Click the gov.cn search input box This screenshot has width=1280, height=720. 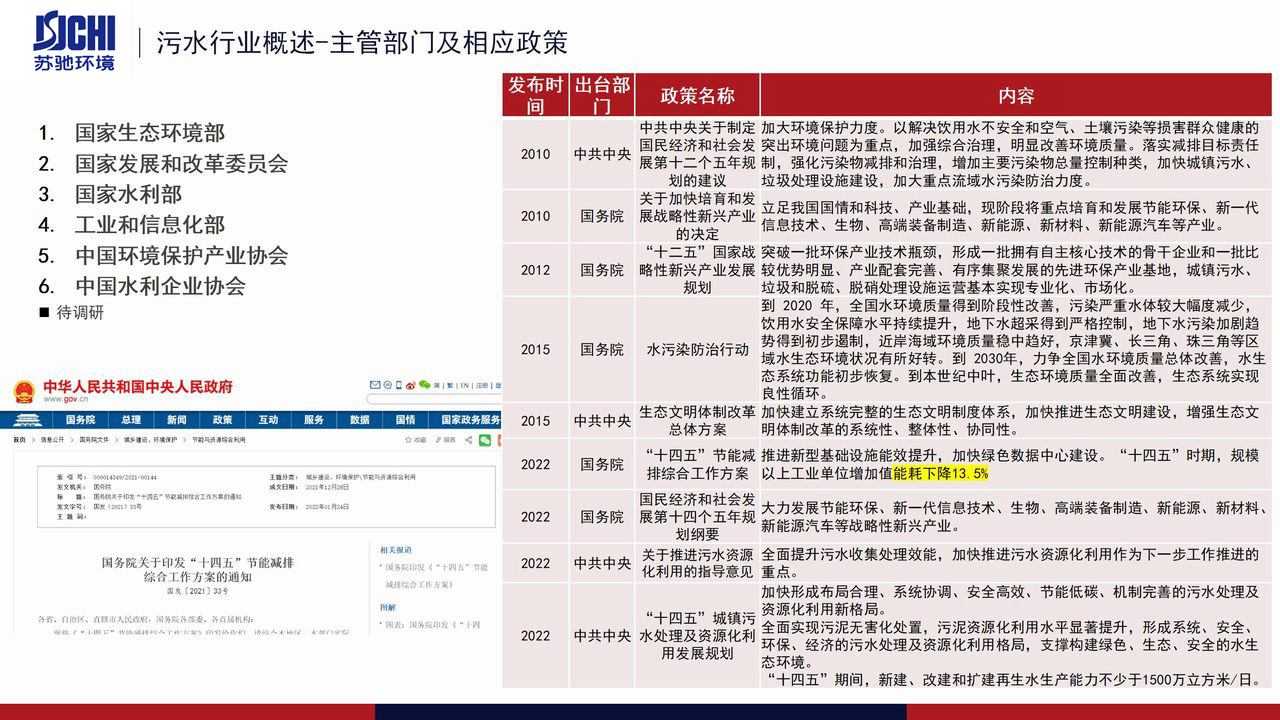[433, 399]
